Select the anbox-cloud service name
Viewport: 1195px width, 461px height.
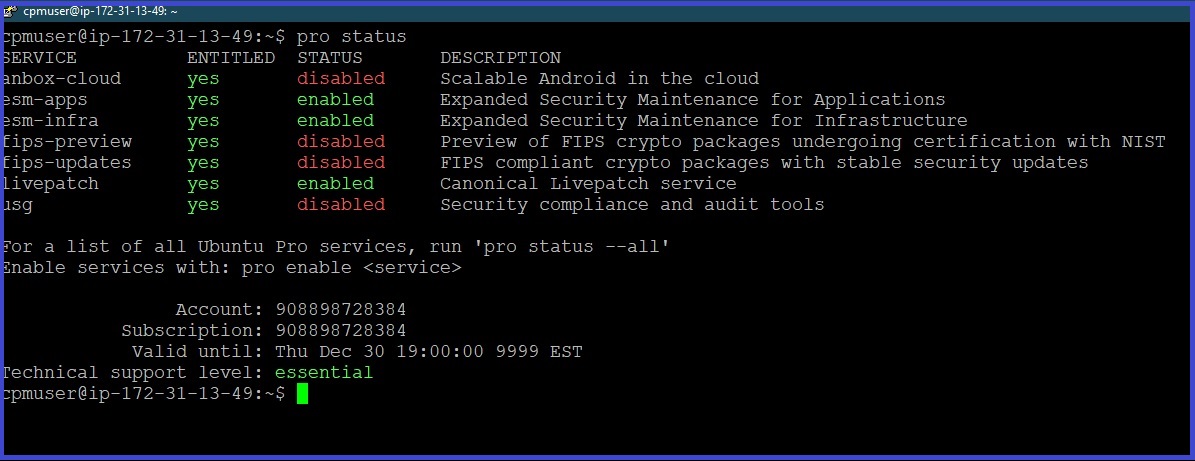click(x=62, y=78)
